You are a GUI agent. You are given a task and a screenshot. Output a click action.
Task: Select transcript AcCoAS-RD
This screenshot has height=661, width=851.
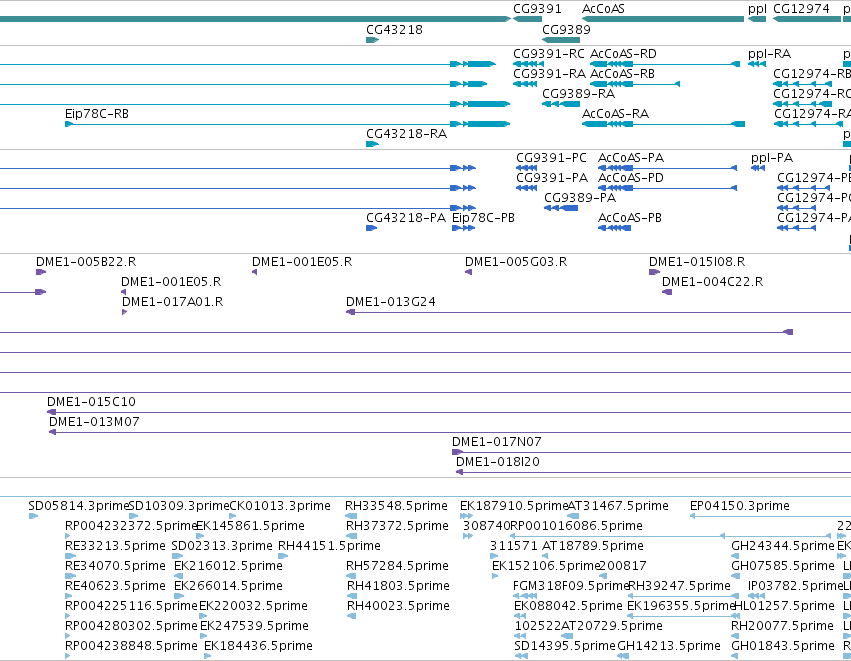623,54
